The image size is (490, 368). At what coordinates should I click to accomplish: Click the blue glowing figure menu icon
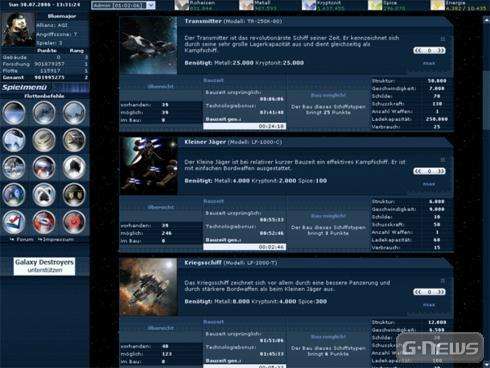pos(14,195)
